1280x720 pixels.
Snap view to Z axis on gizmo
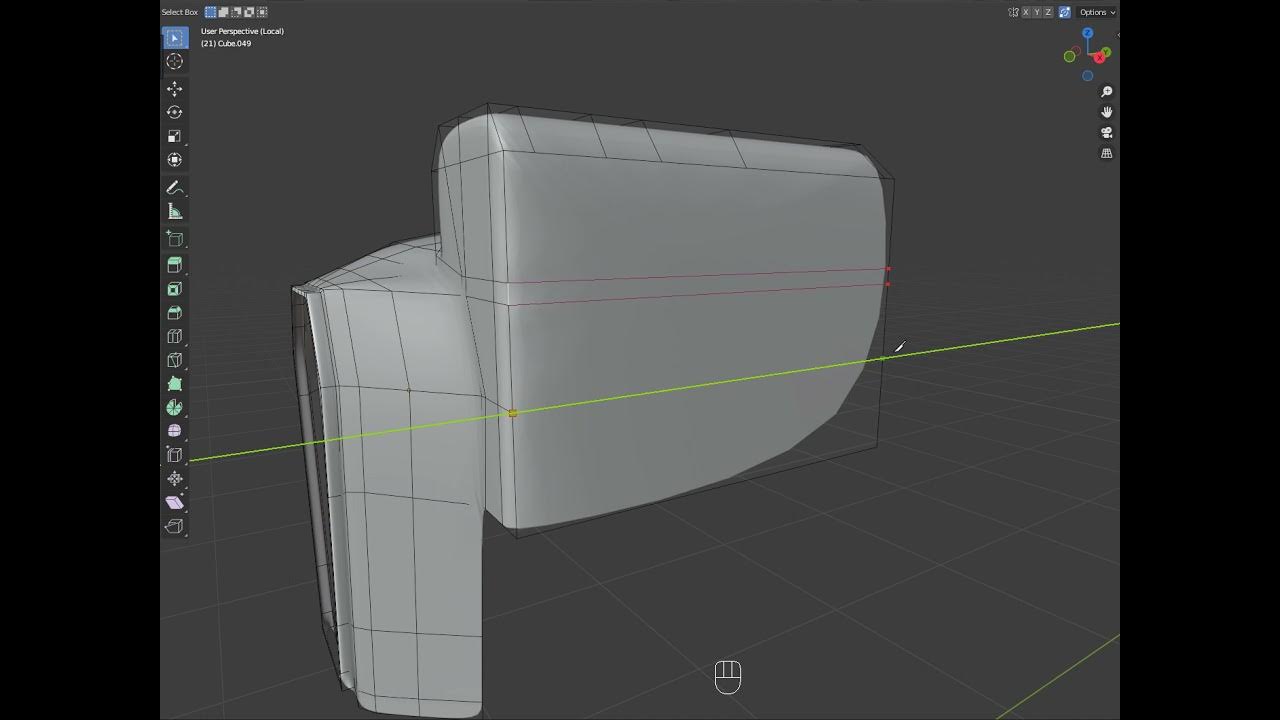[1088, 33]
